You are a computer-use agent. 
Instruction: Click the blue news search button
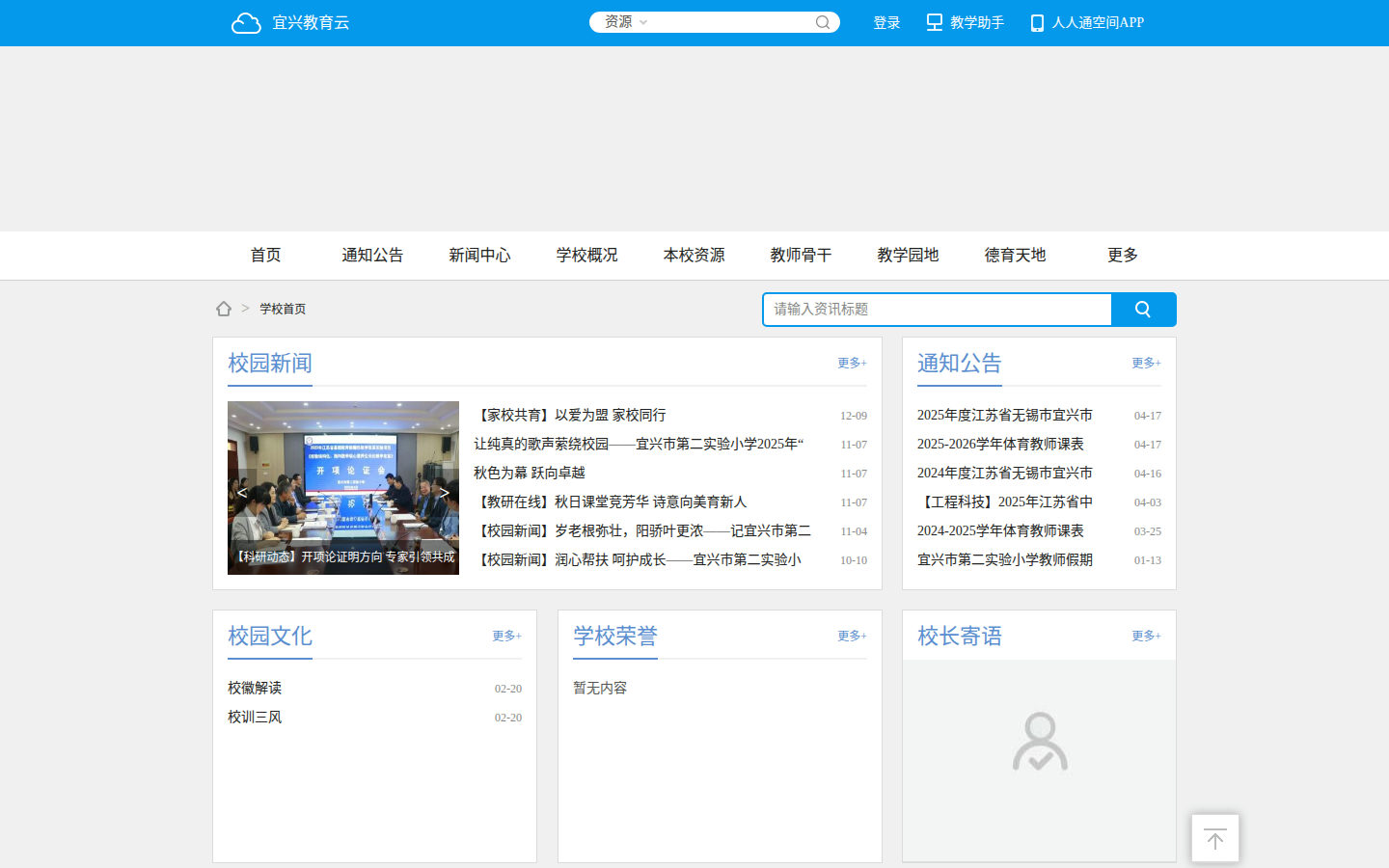click(x=1143, y=310)
